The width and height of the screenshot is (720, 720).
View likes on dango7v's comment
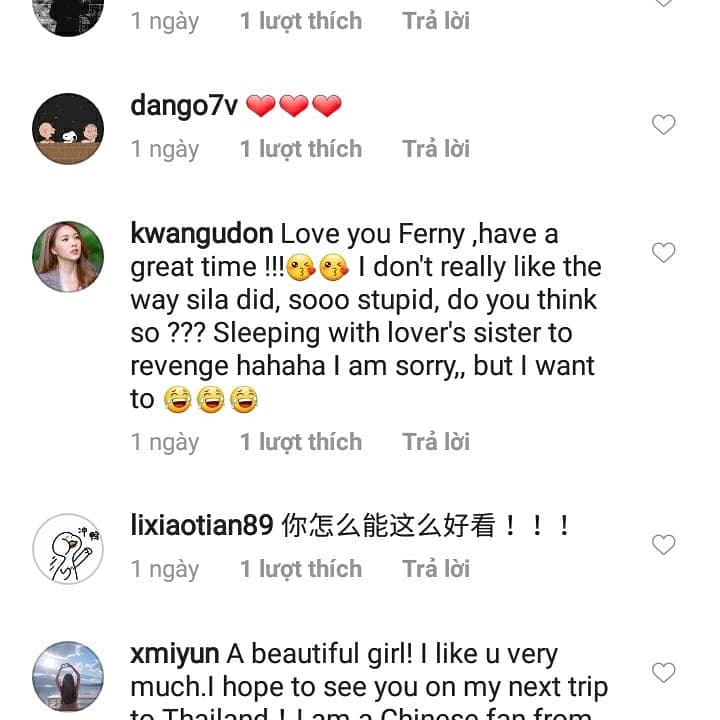point(300,149)
